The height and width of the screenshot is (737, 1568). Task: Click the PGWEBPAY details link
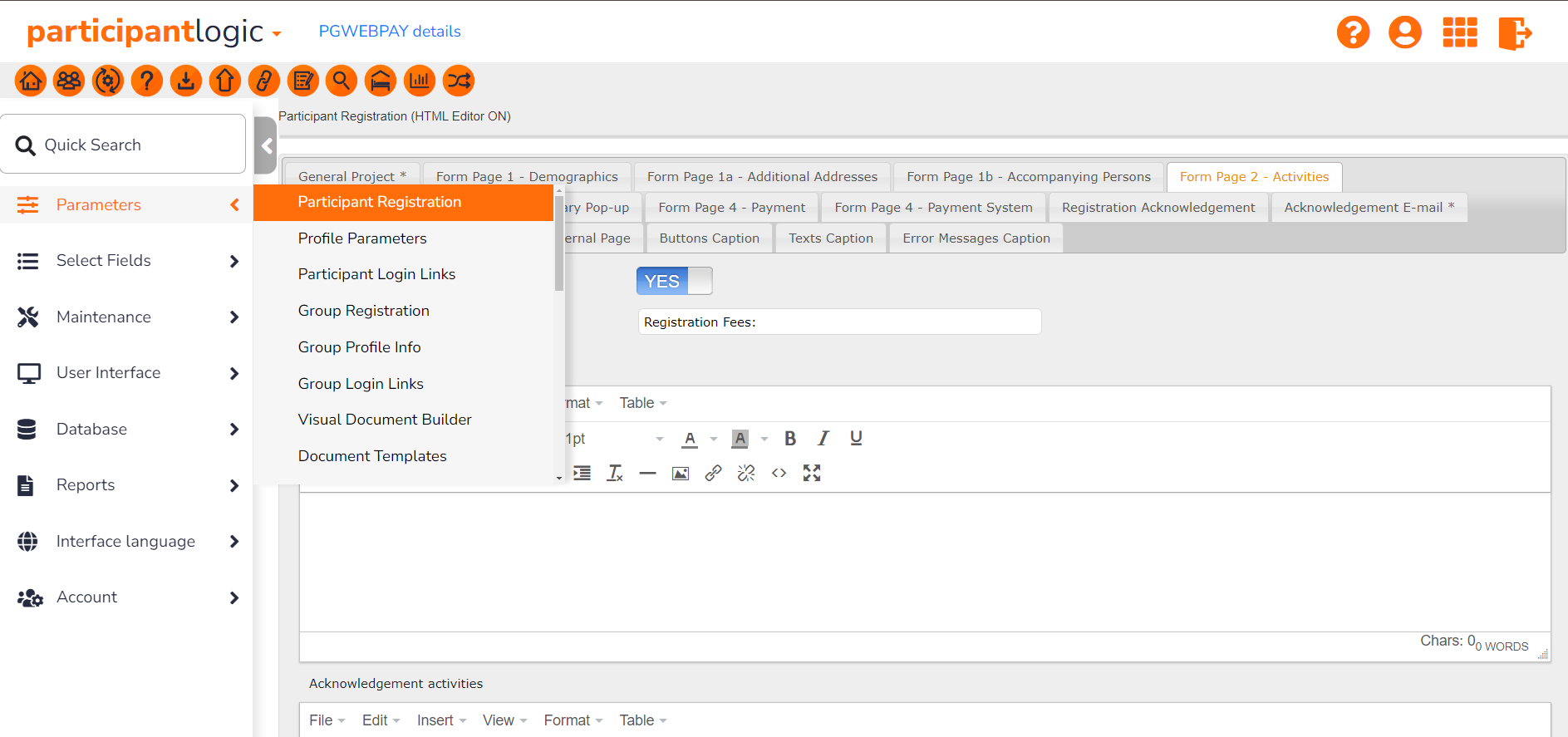point(390,32)
